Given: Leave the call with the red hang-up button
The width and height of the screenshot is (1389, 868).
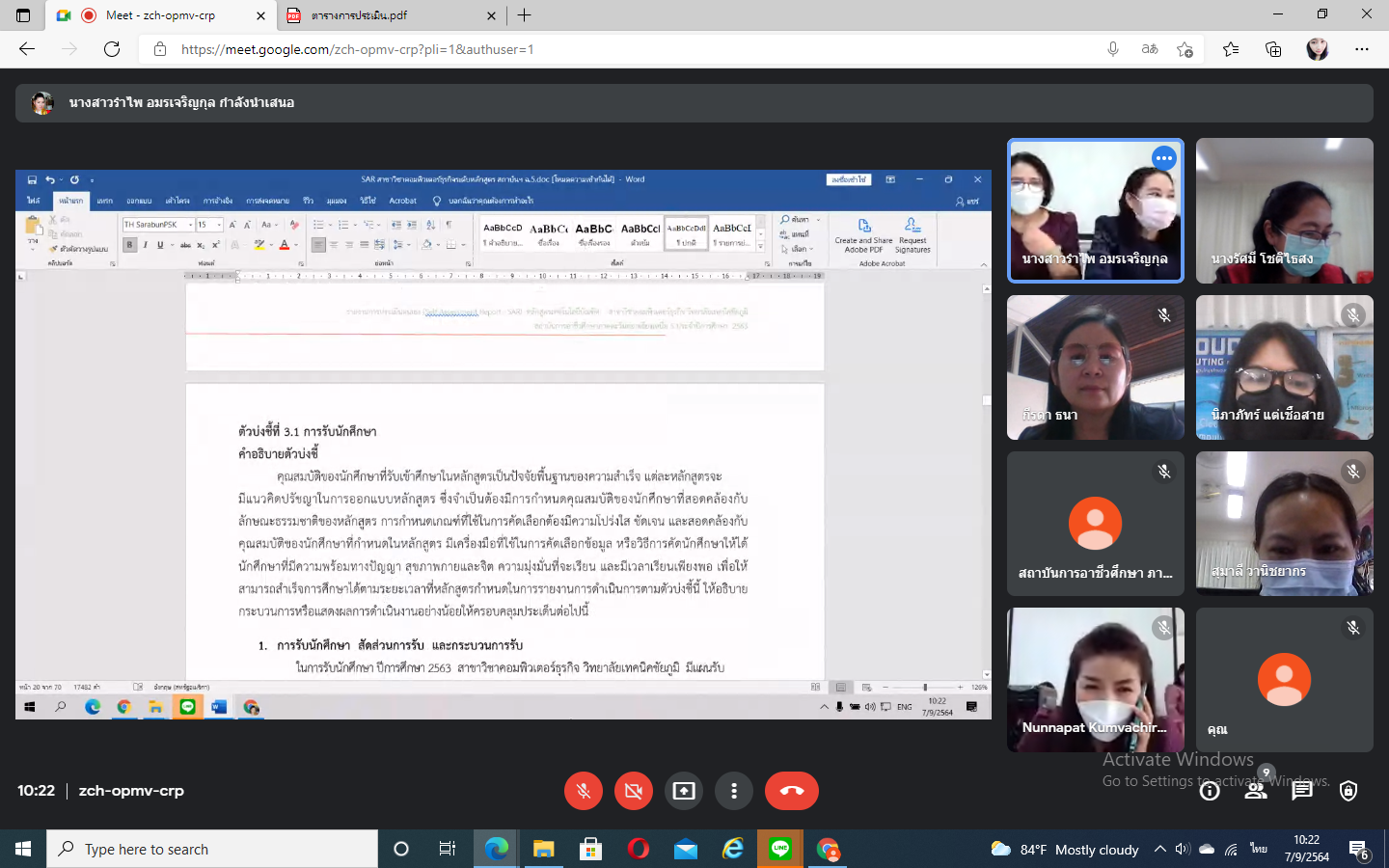Looking at the screenshot, I should [791, 791].
